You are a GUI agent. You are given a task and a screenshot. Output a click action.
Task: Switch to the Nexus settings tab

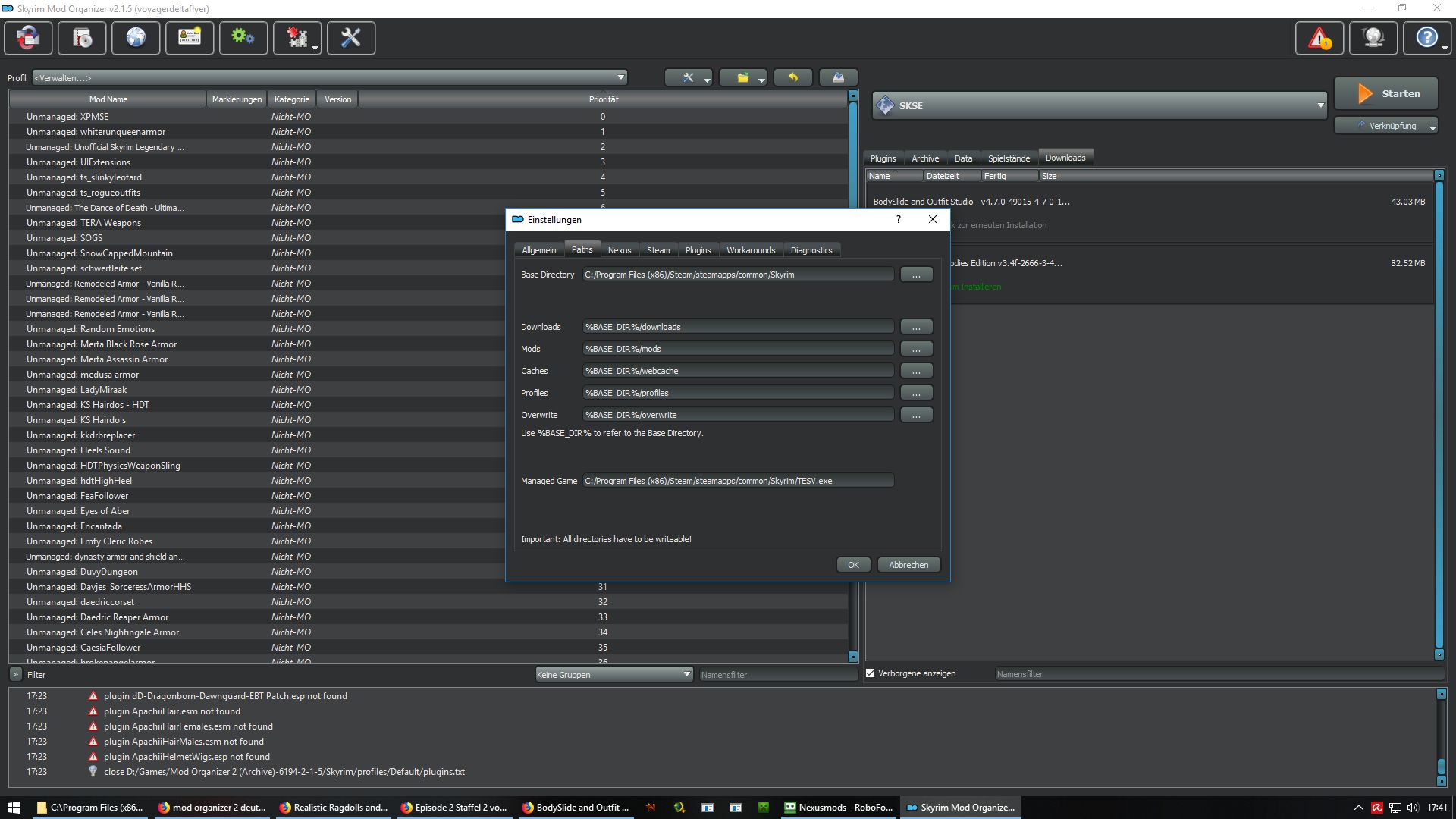(619, 250)
